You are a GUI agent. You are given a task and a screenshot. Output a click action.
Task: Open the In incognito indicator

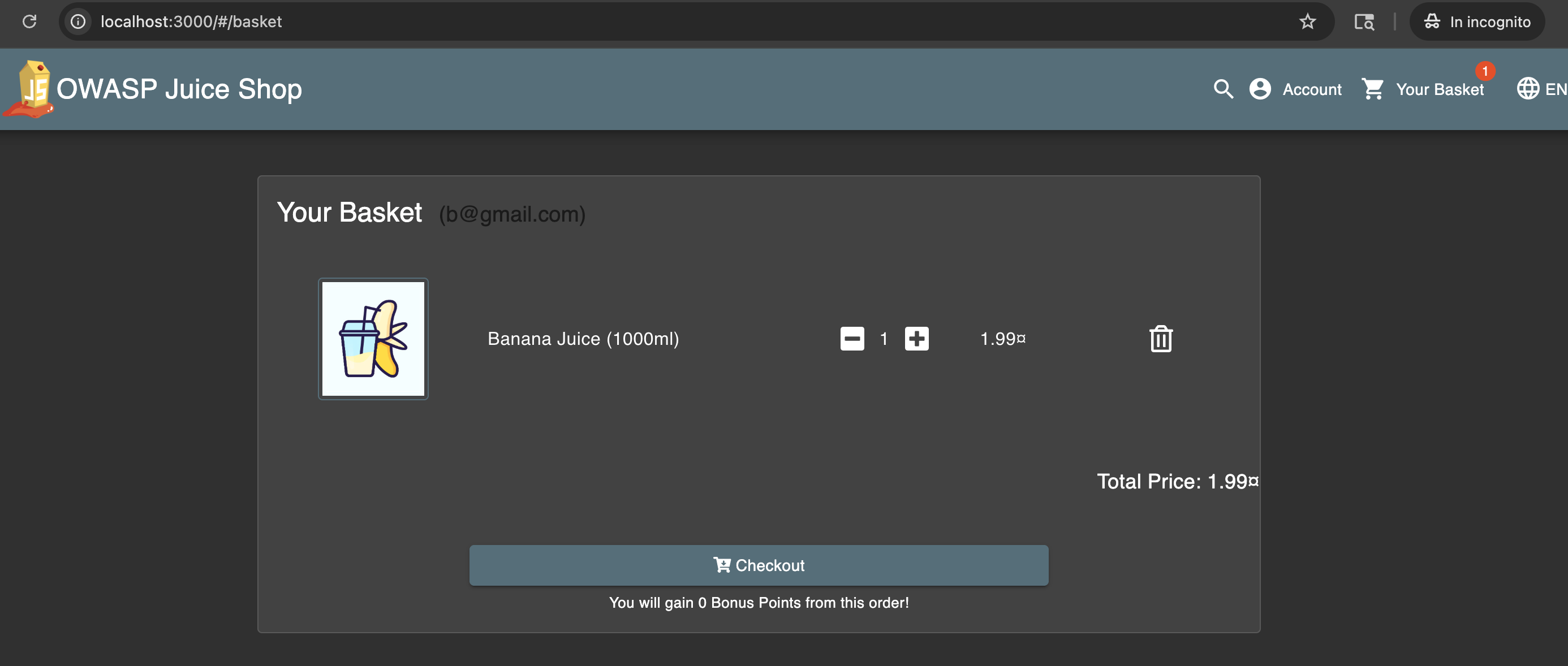pyautogui.click(x=1477, y=22)
